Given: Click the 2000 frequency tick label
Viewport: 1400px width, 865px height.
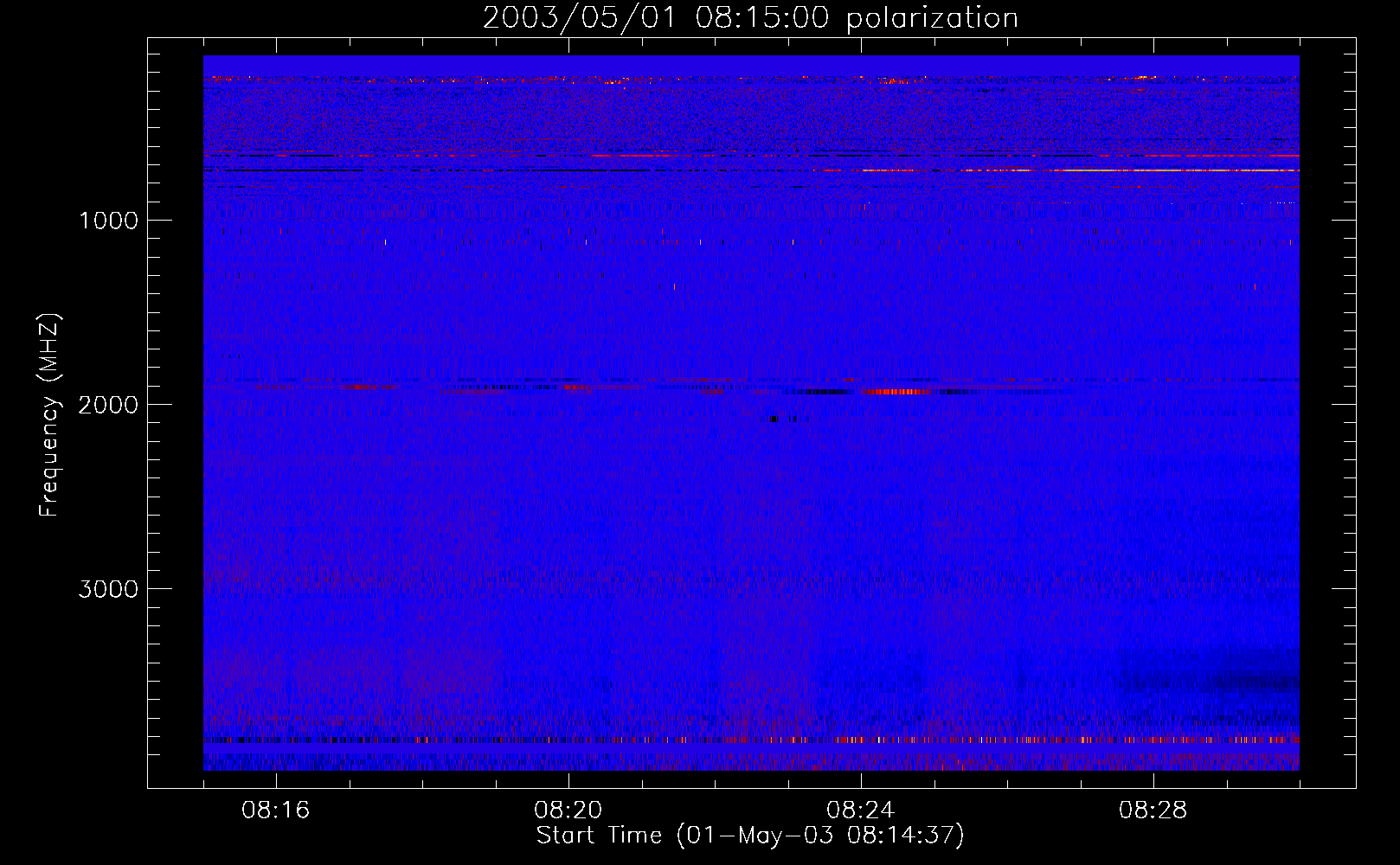Looking at the screenshot, I should [x=108, y=405].
